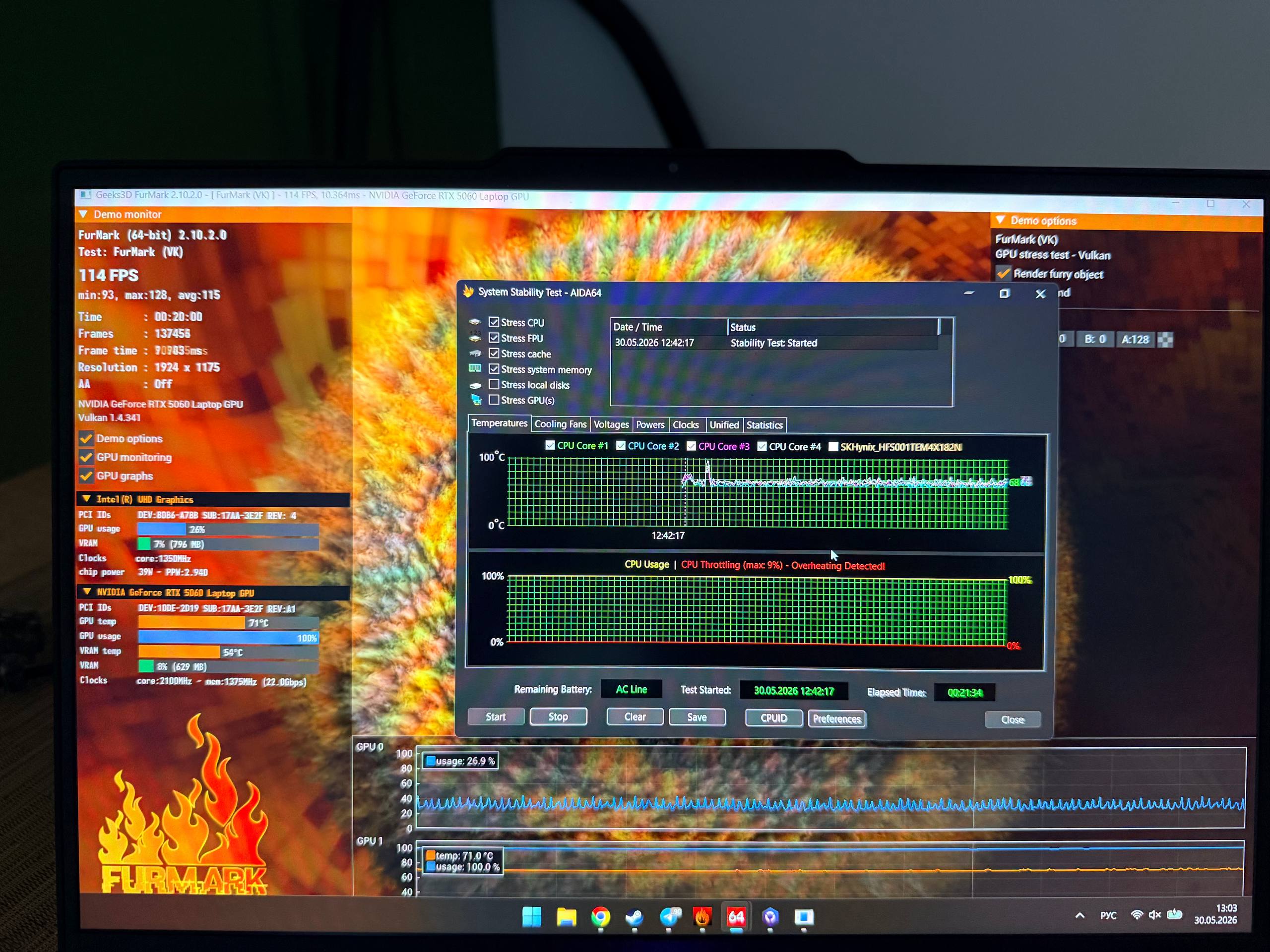The height and width of the screenshot is (952, 1270).
Task: Launch Google Chrome from the taskbar
Action: pos(601,917)
